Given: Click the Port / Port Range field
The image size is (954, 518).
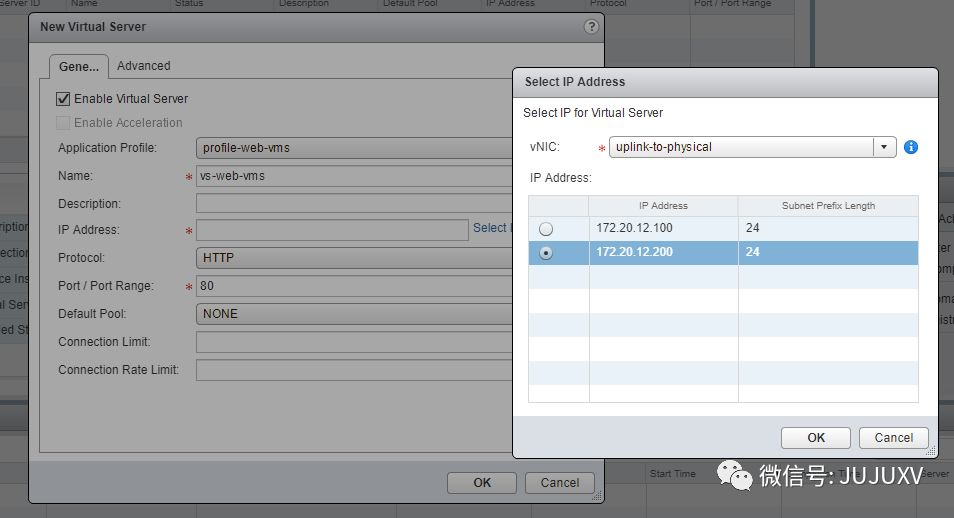Looking at the screenshot, I should 354,285.
